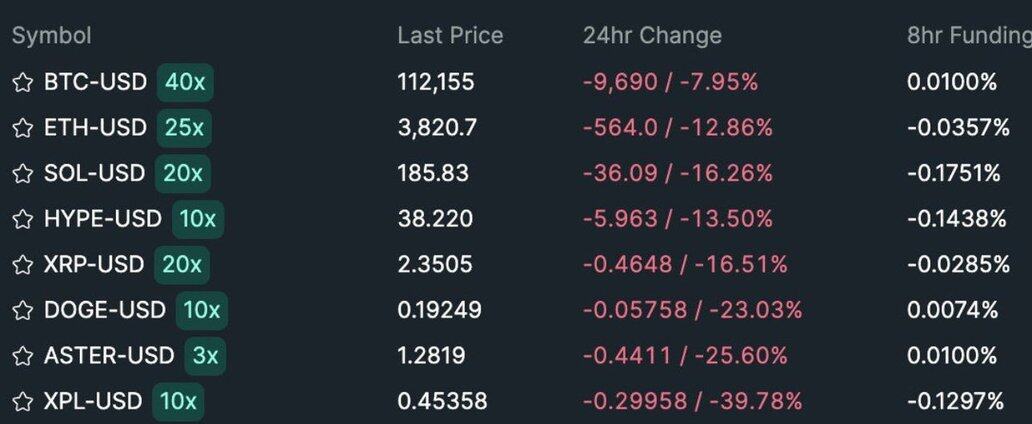Image resolution: width=1032 pixels, height=424 pixels.
Task: Click HYPE-USD funding rate -0.1438%
Action: (x=956, y=219)
